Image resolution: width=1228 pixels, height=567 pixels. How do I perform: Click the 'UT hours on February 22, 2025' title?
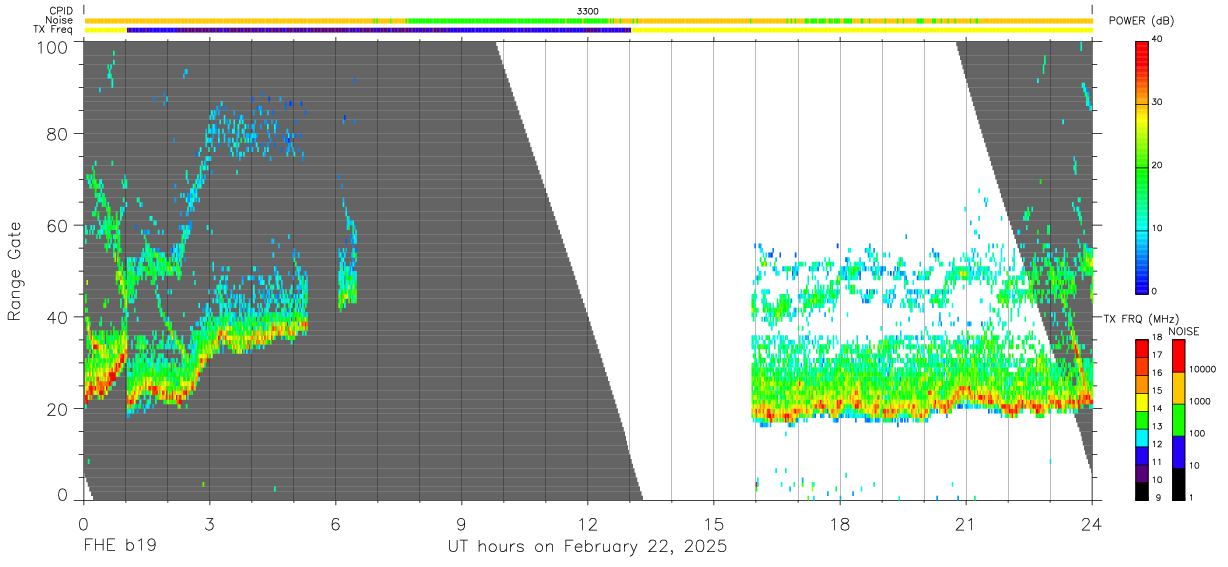point(587,547)
